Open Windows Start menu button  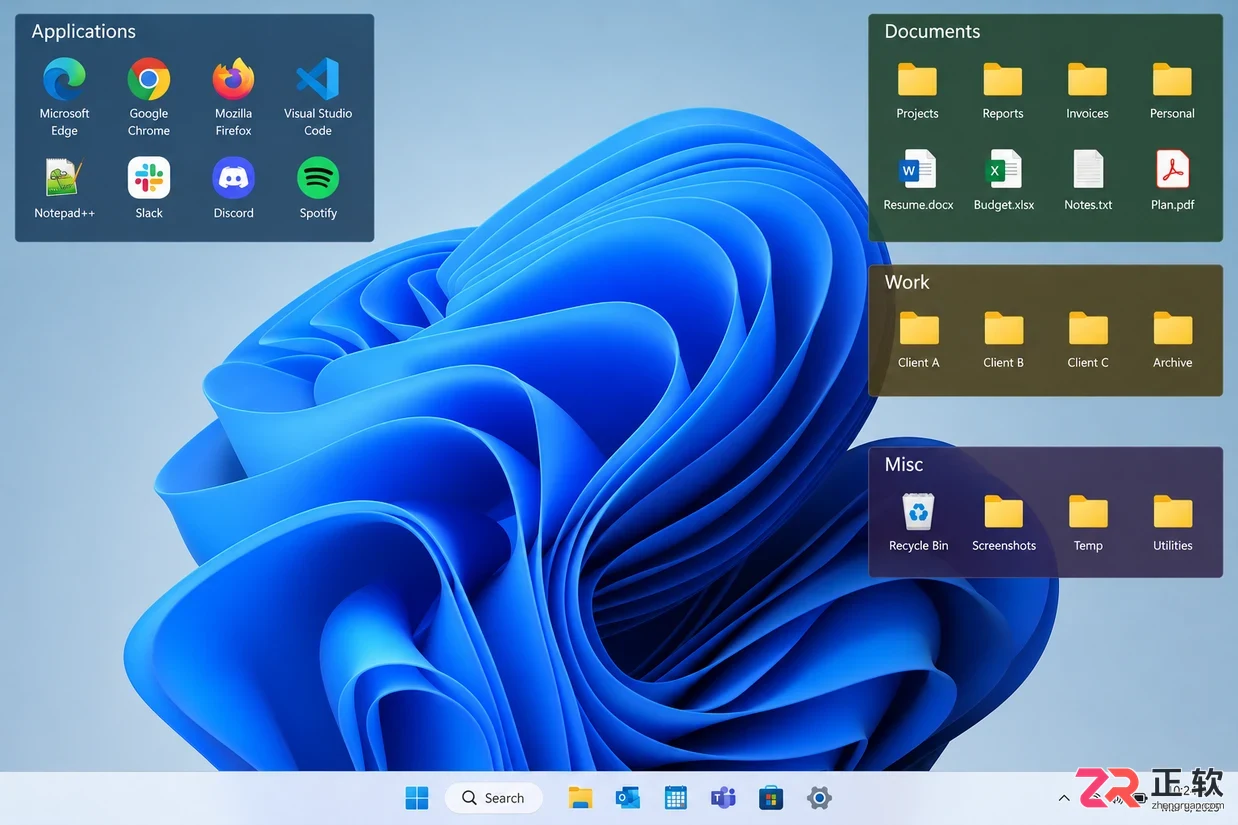click(417, 798)
